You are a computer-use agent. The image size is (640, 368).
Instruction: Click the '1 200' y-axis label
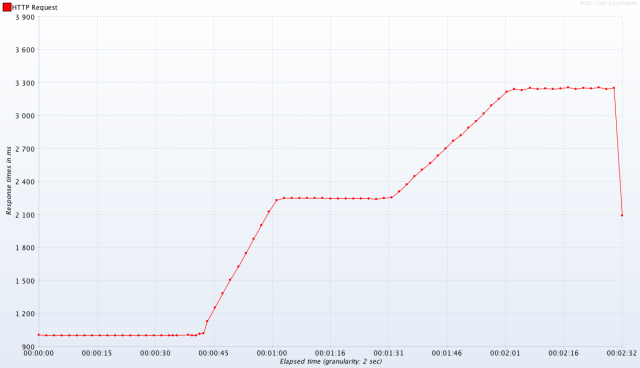click(x=25, y=314)
